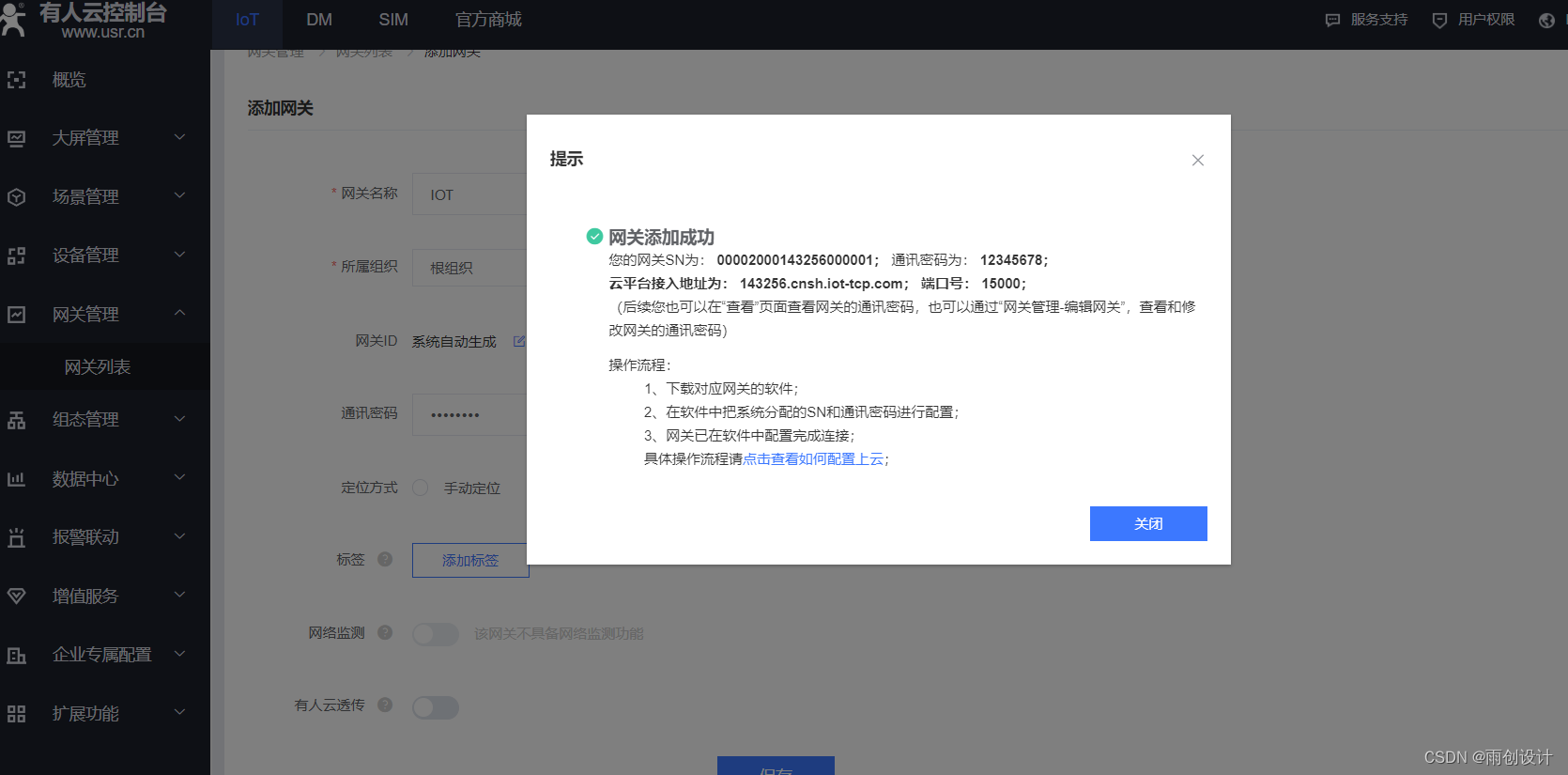Image resolution: width=1568 pixels, height=775 pixels.
Task: Click the address 143256.cnsh.iot-tcp.com
Action: click(x=822, y=284)
